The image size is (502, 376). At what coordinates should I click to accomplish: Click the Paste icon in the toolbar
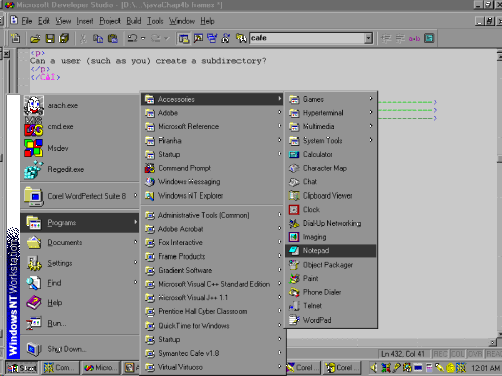[113, 38]
